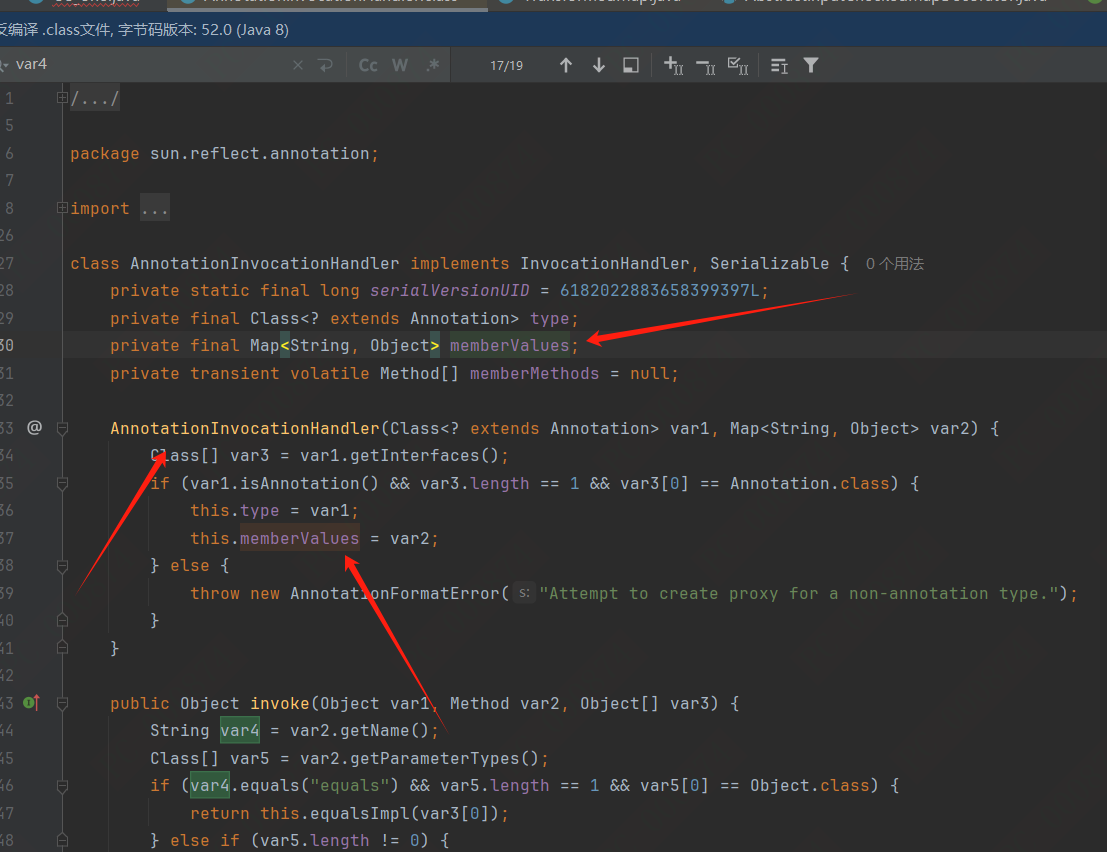Toggle search in selection only
The height and width of the screenshot is (852, 1107).
point(630,65)
